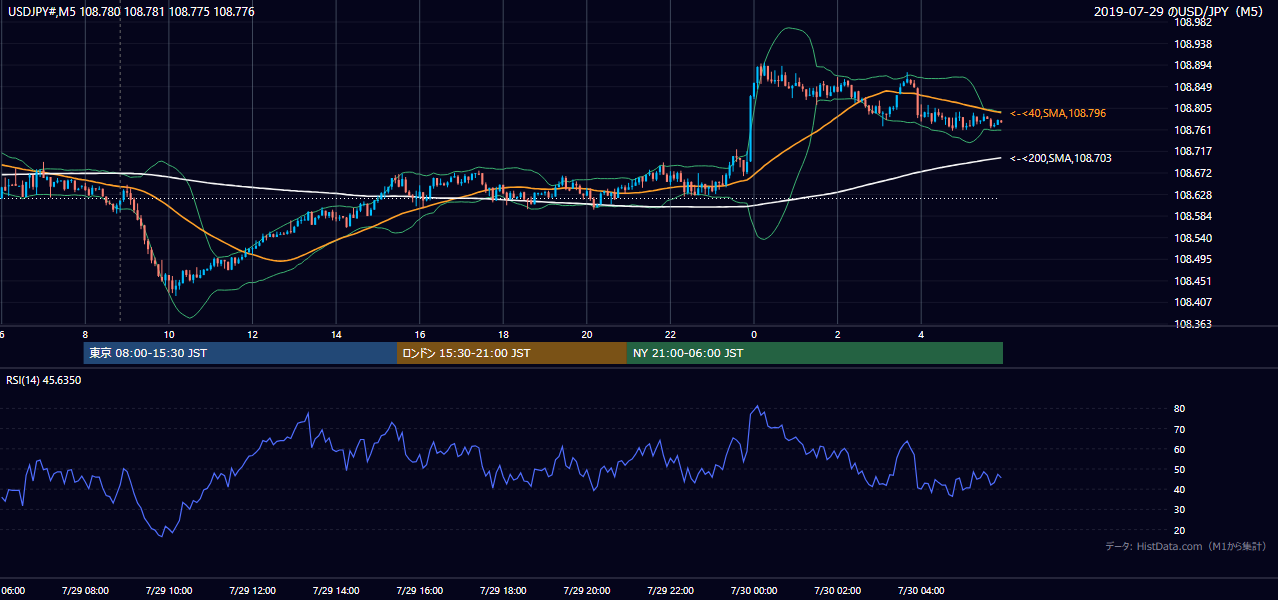Click price axis value 108.495
Image resolution: width=1278 pixels, height=600 pixels.
click(x=1193, y=260)
